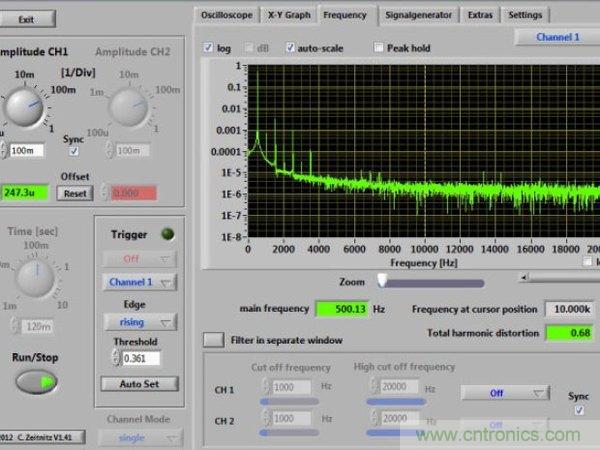600x450 pixels.
Task: Open the trigger Channel 1 dropdown
Action: (x=140, y=282)
